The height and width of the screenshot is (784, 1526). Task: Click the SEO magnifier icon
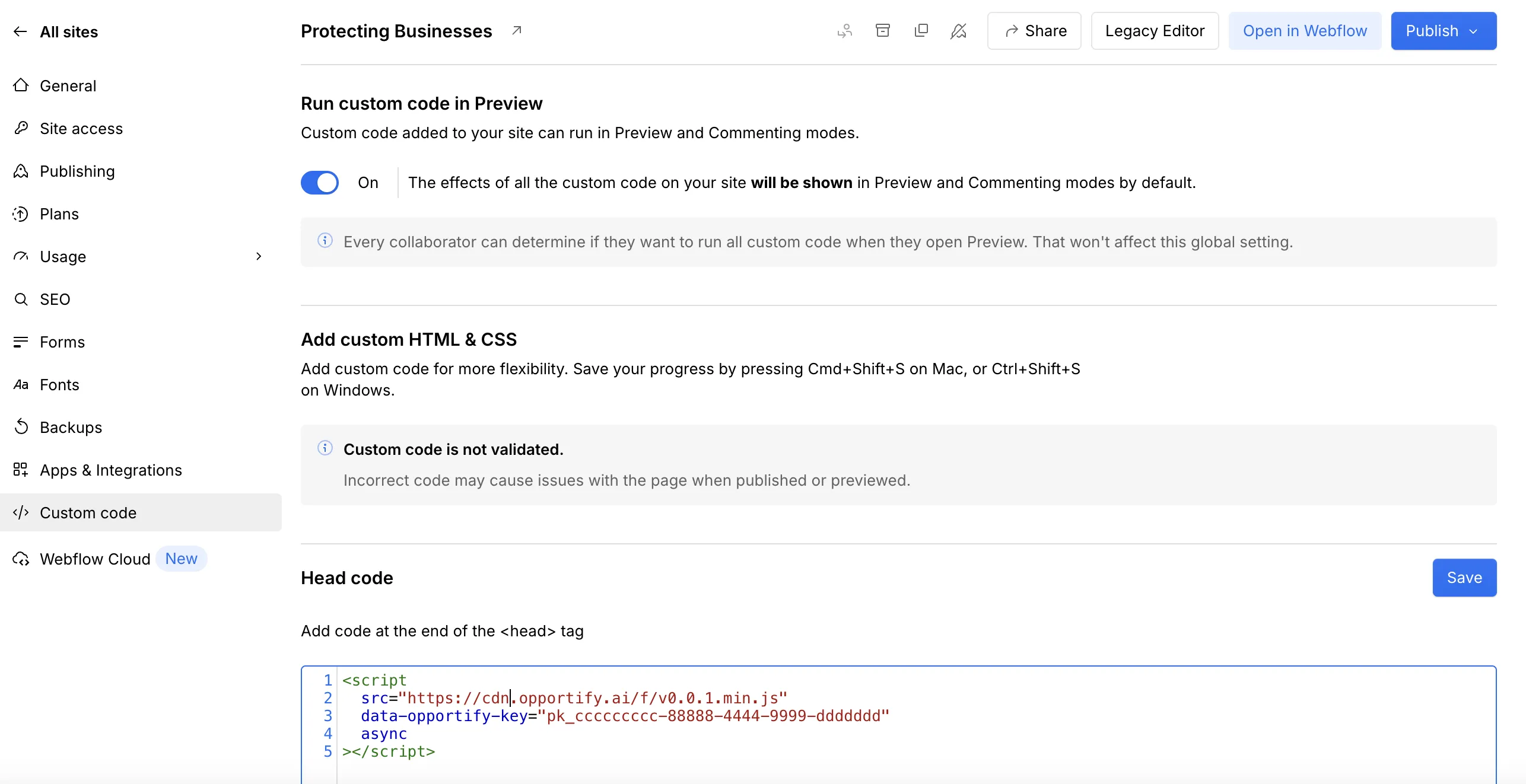[x=21, y=299]
